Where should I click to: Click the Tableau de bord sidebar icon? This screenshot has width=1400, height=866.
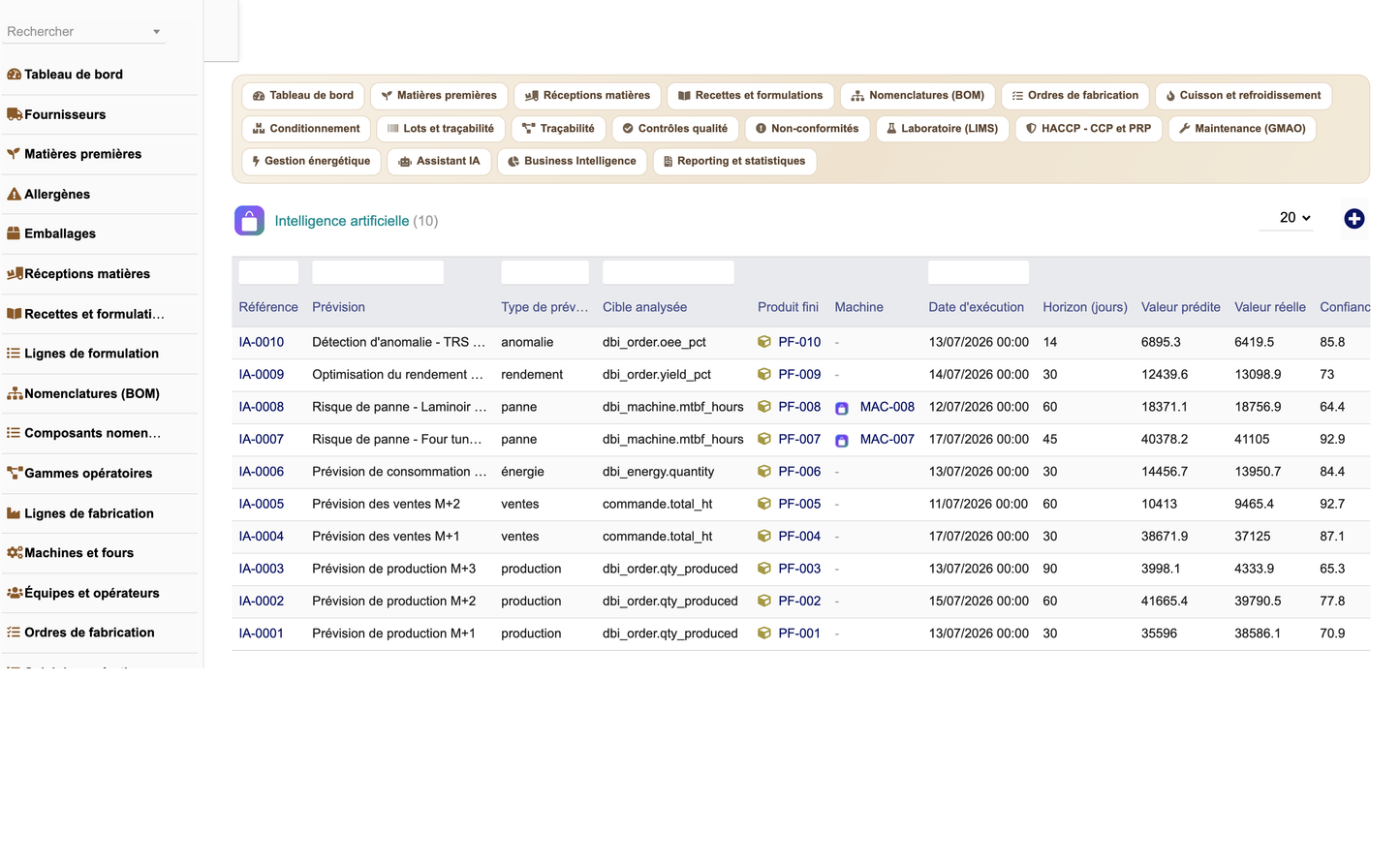(x=14, y=75)
